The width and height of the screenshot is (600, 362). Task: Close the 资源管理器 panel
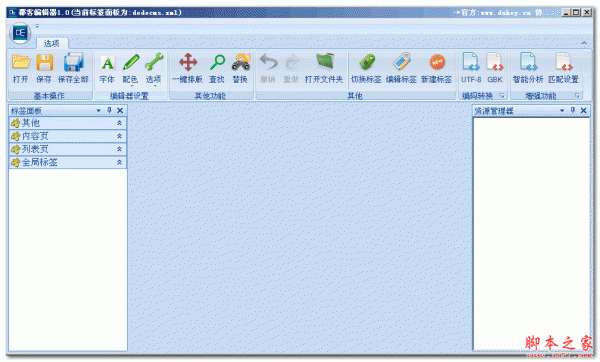point(584,111)
